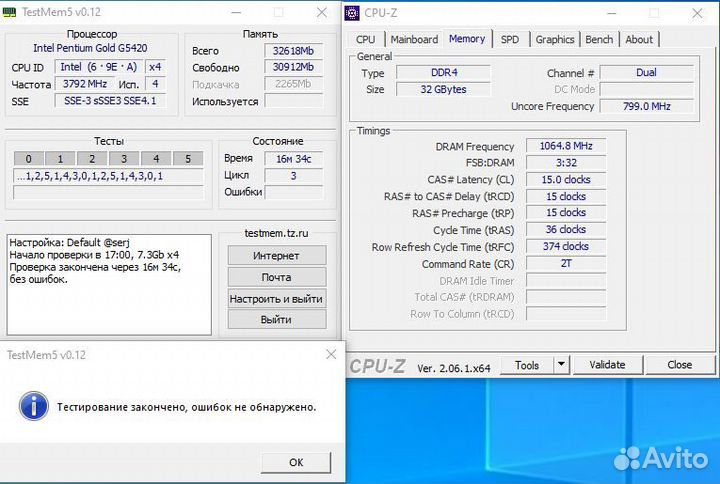720x484 pixels.
Task: Go to the About tab
Action: tap(639, 39)
